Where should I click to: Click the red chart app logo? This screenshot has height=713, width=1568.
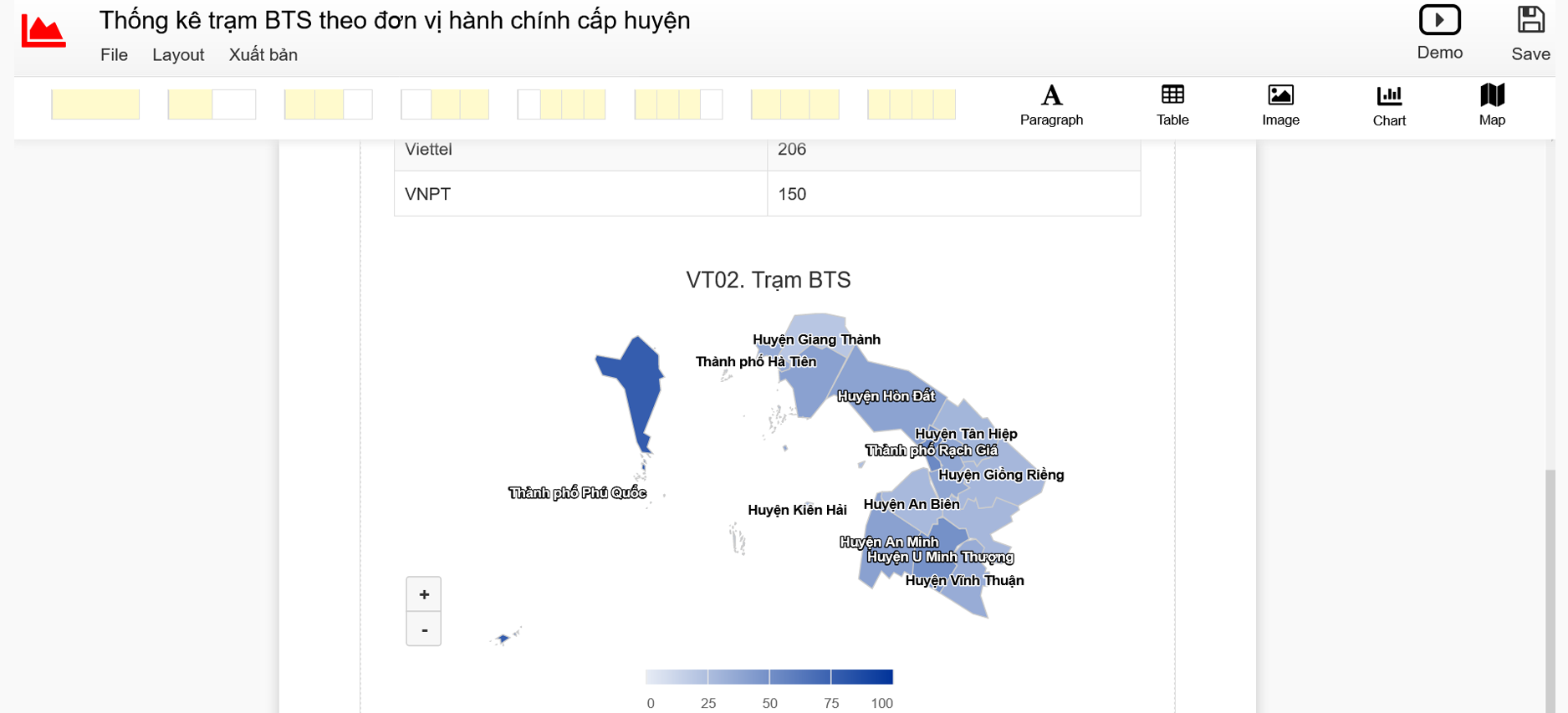(x=43, y=32)
